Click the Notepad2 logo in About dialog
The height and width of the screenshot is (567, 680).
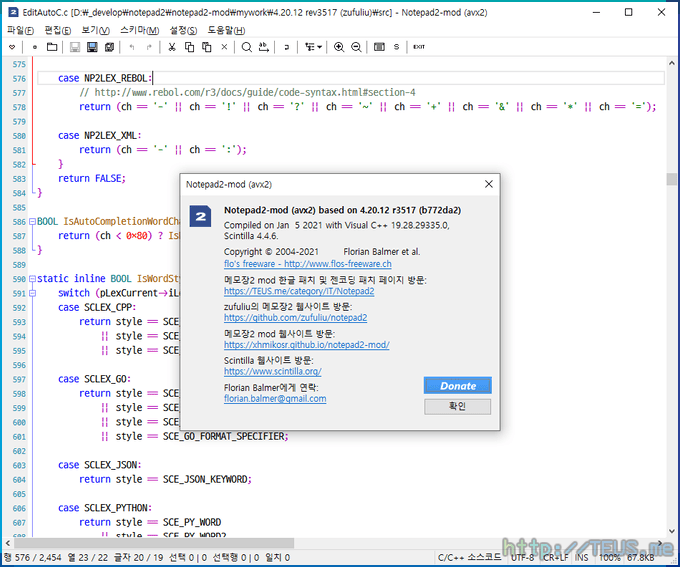click(200, 216)
